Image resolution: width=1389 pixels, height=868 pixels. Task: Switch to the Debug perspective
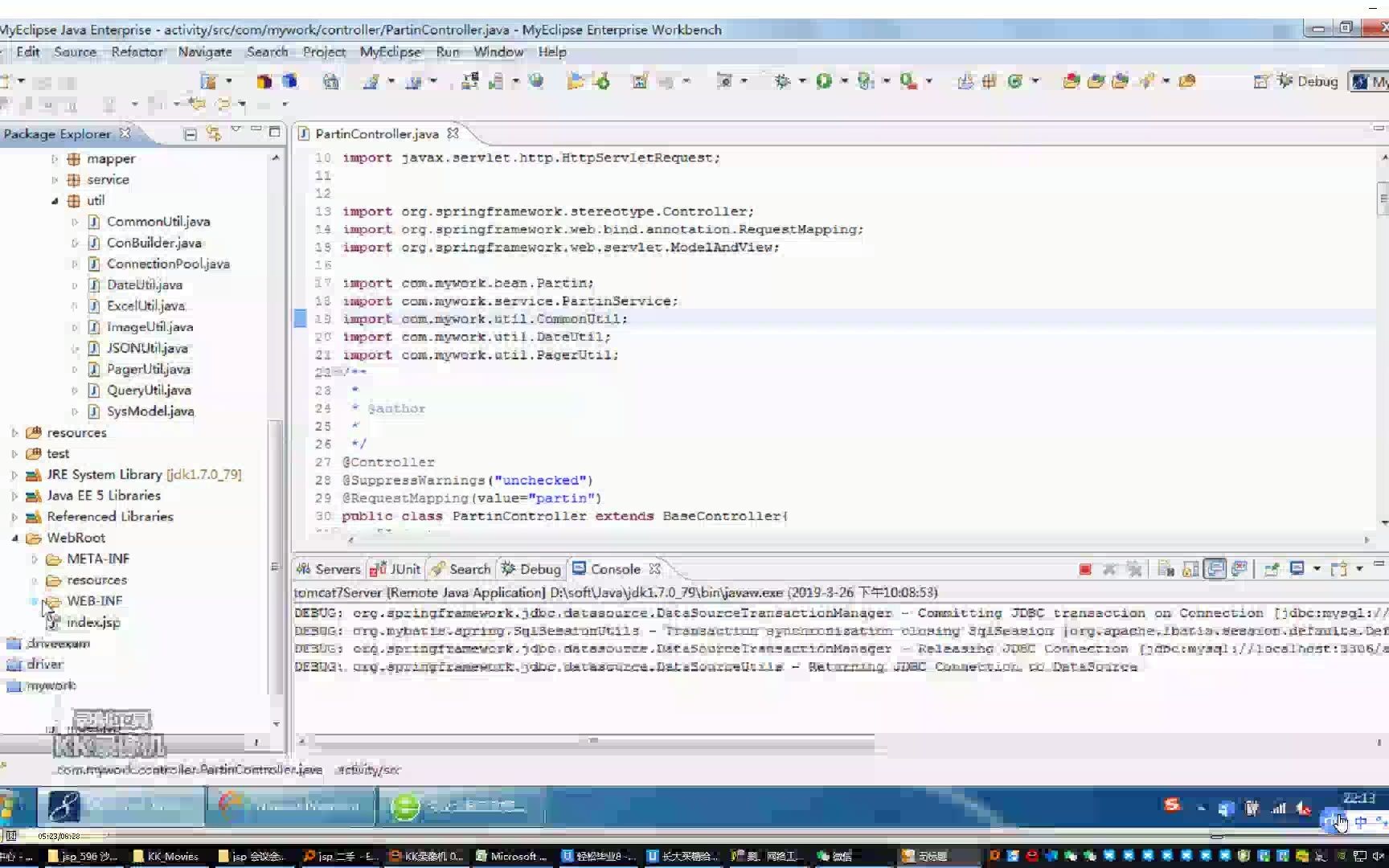click(1309, 81)
